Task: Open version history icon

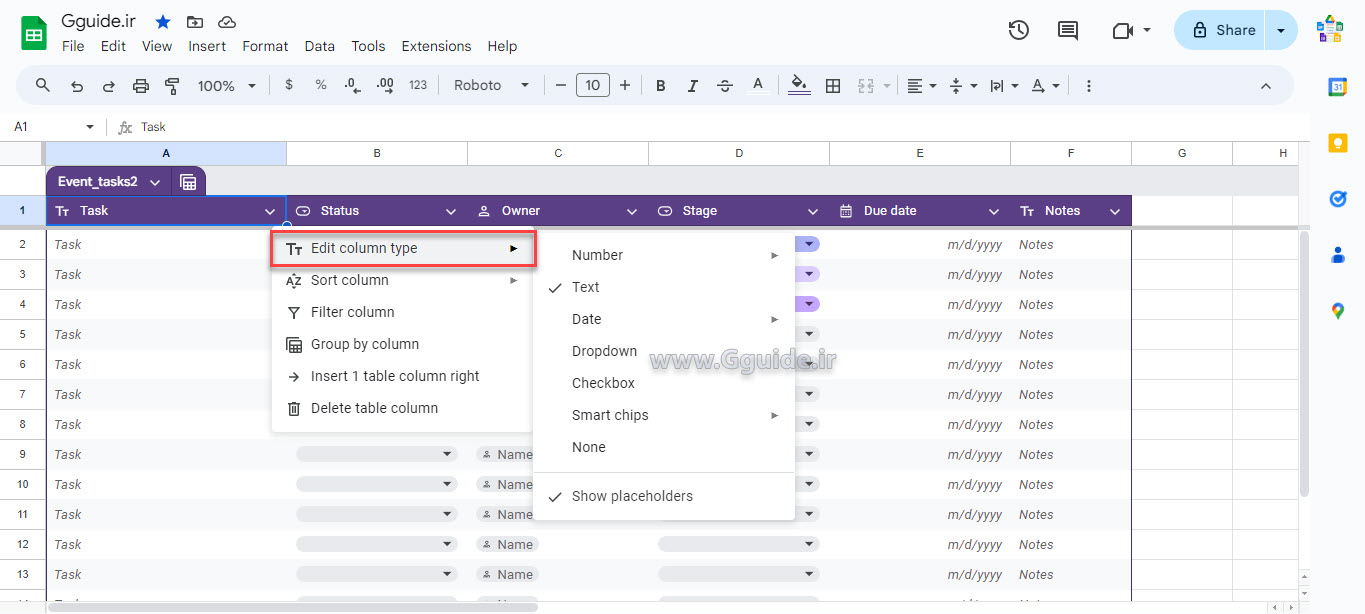Action: (x=1018, y=30)
